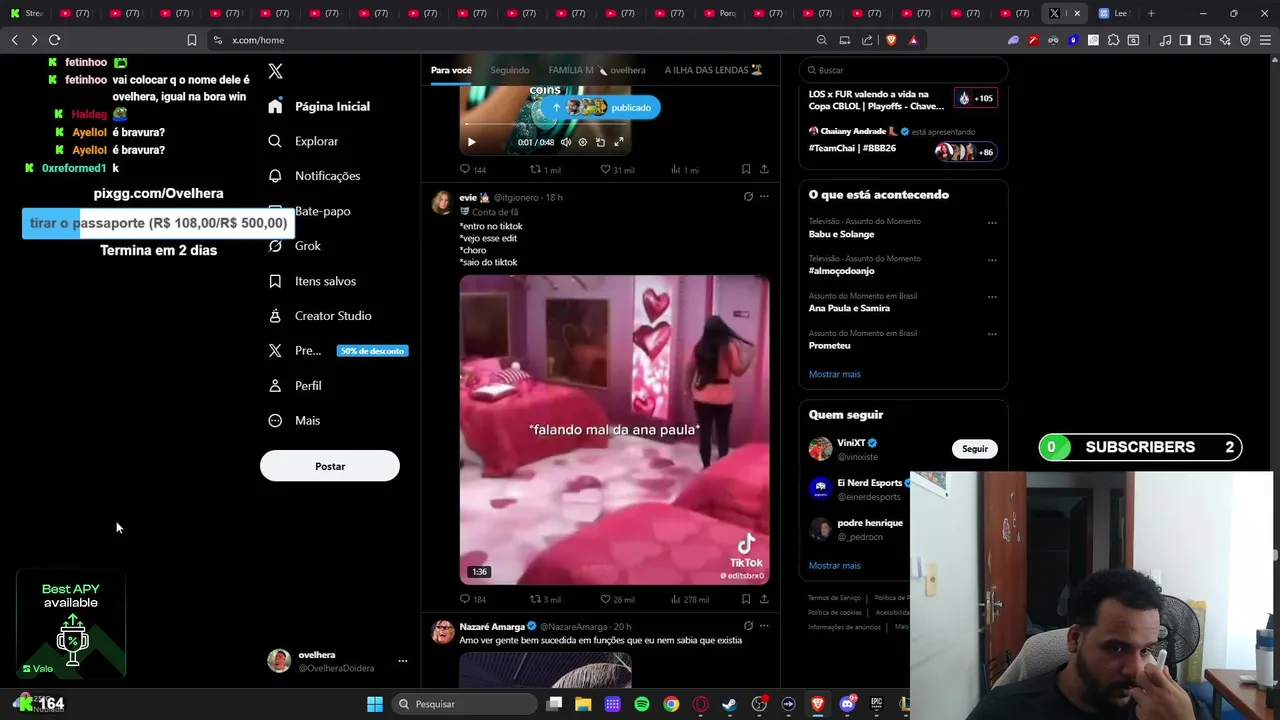Reply to evie's post with 184 comments
Screen dimensions: 1280x720
click(473, 600)
